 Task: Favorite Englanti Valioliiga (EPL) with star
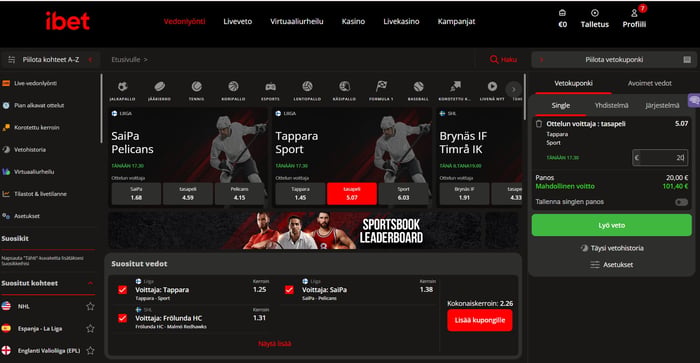click(90, 350)
